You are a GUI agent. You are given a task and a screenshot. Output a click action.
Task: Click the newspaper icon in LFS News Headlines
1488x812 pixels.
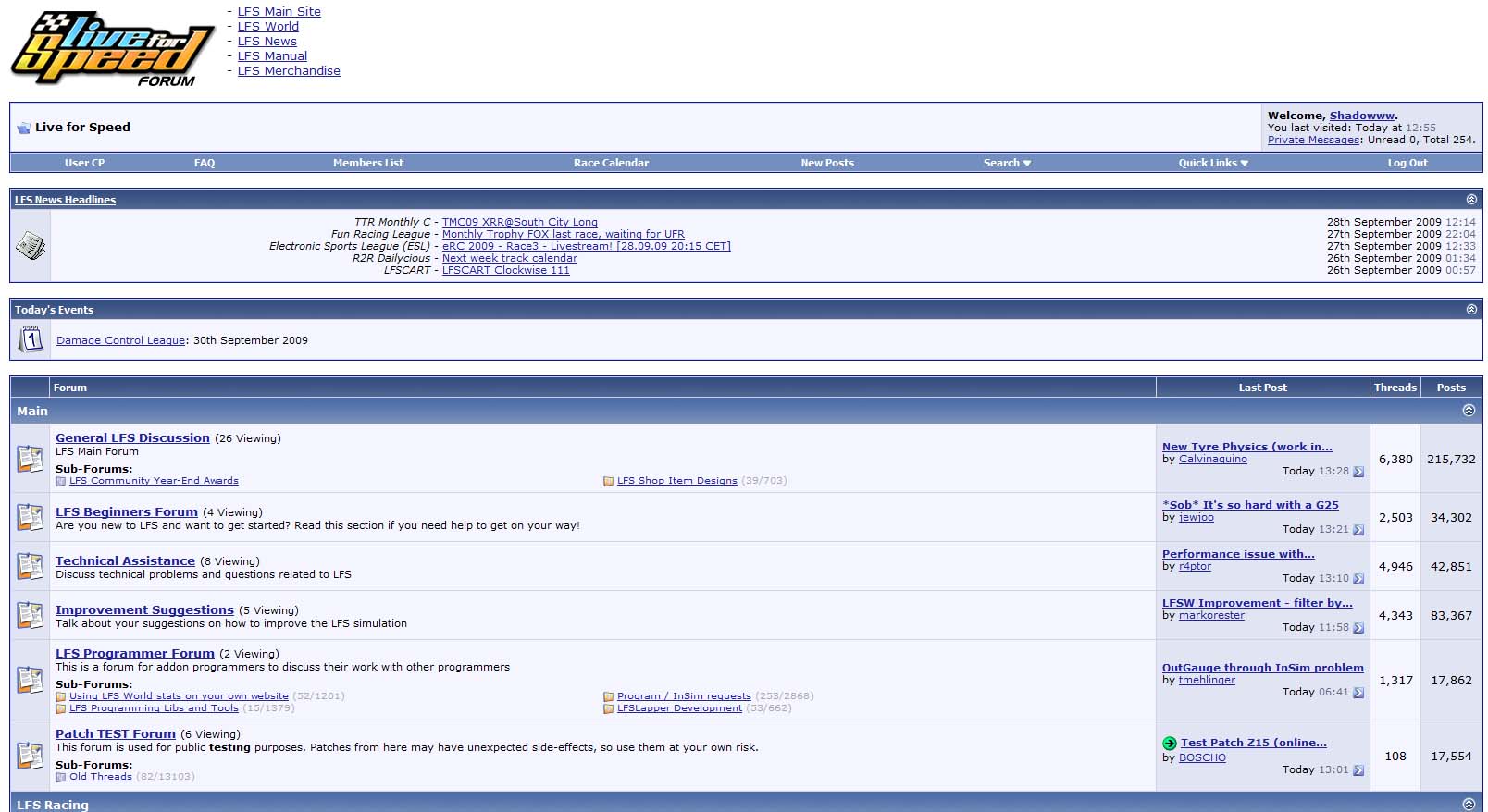point(31,246)
